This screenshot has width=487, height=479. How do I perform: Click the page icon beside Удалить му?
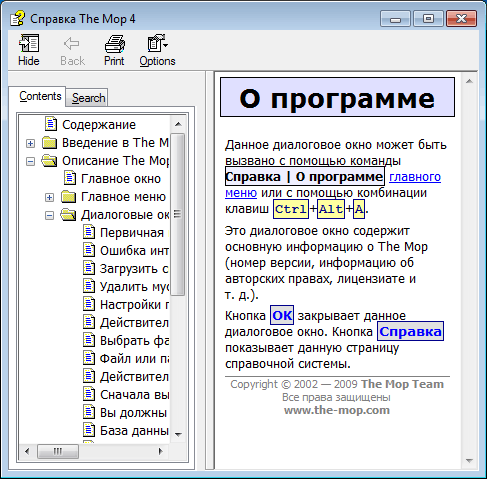89,286
